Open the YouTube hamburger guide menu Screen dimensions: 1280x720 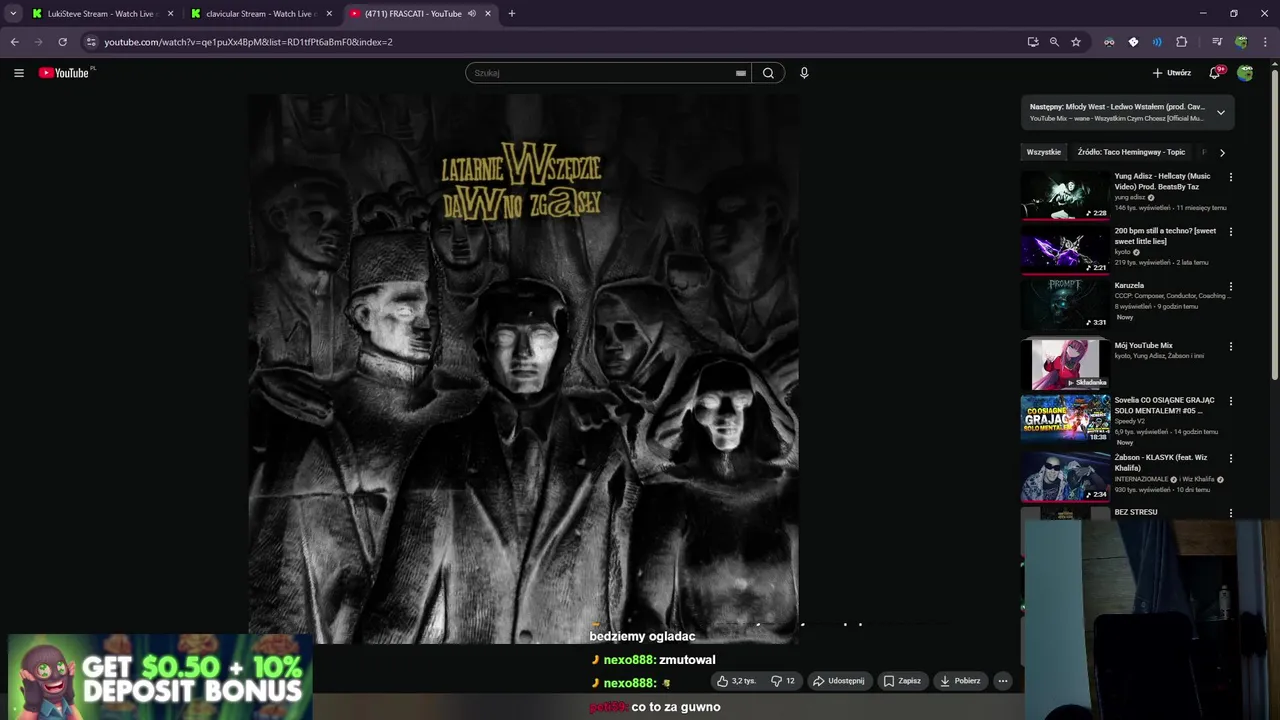(x=19, y=73)
